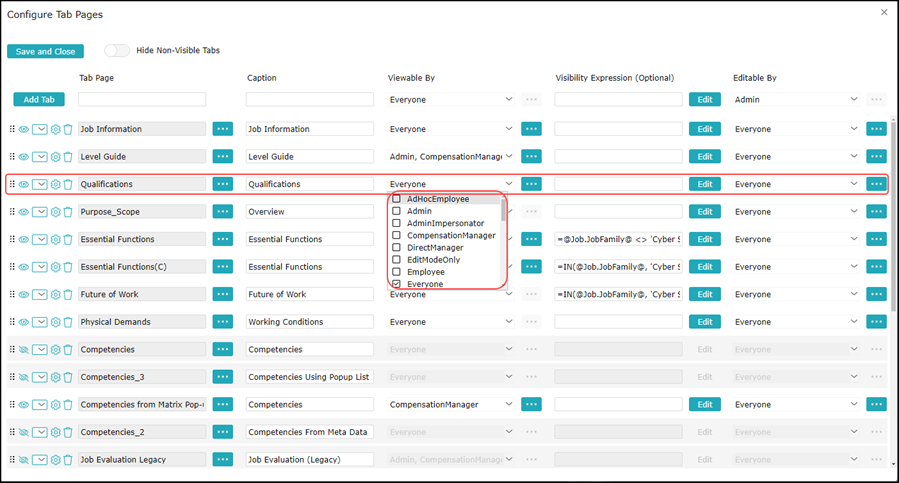Check the Admin role checkbox
899x483 pixels.
point(397,211)
